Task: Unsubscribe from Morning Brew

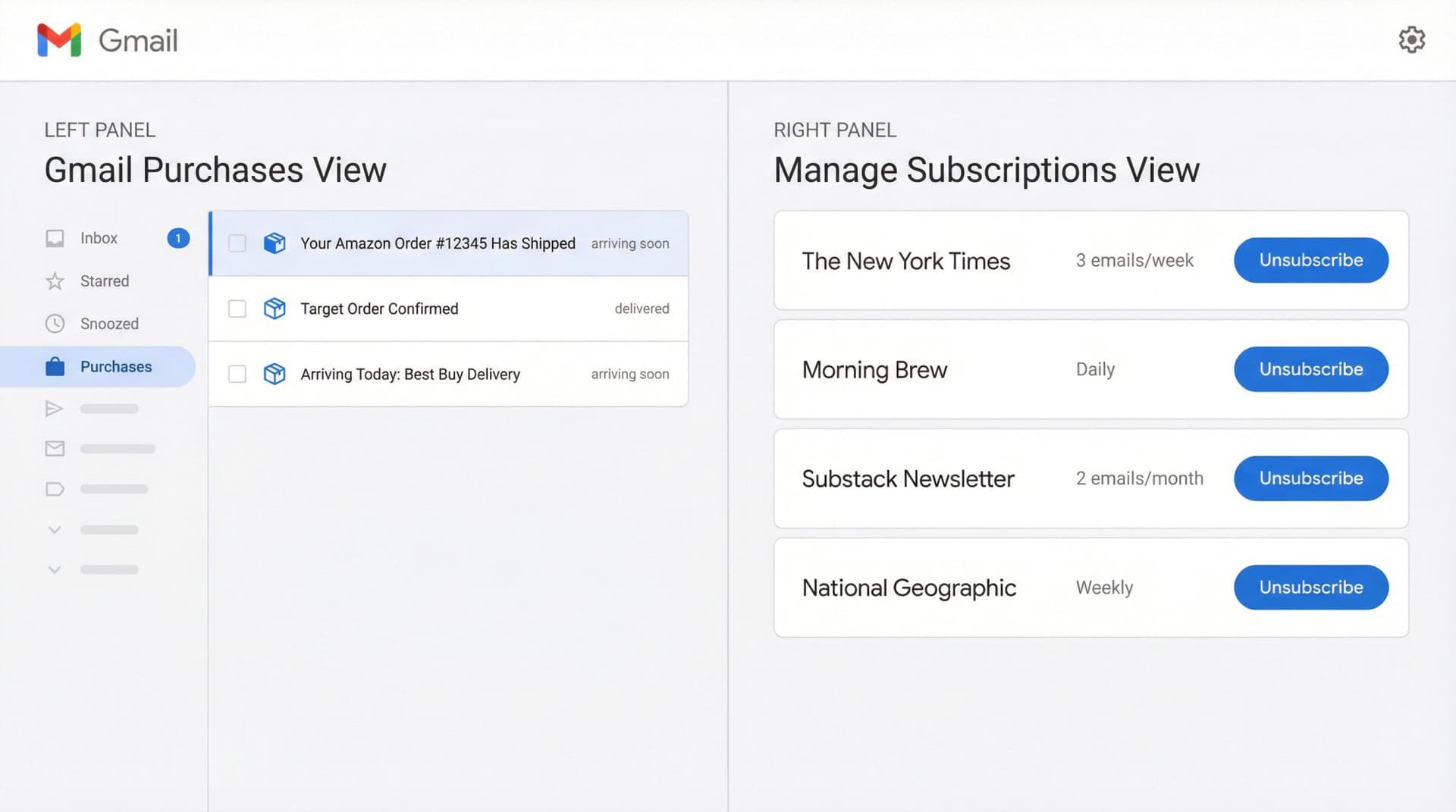Action: pyautogui.click(x=1310, y=369)
